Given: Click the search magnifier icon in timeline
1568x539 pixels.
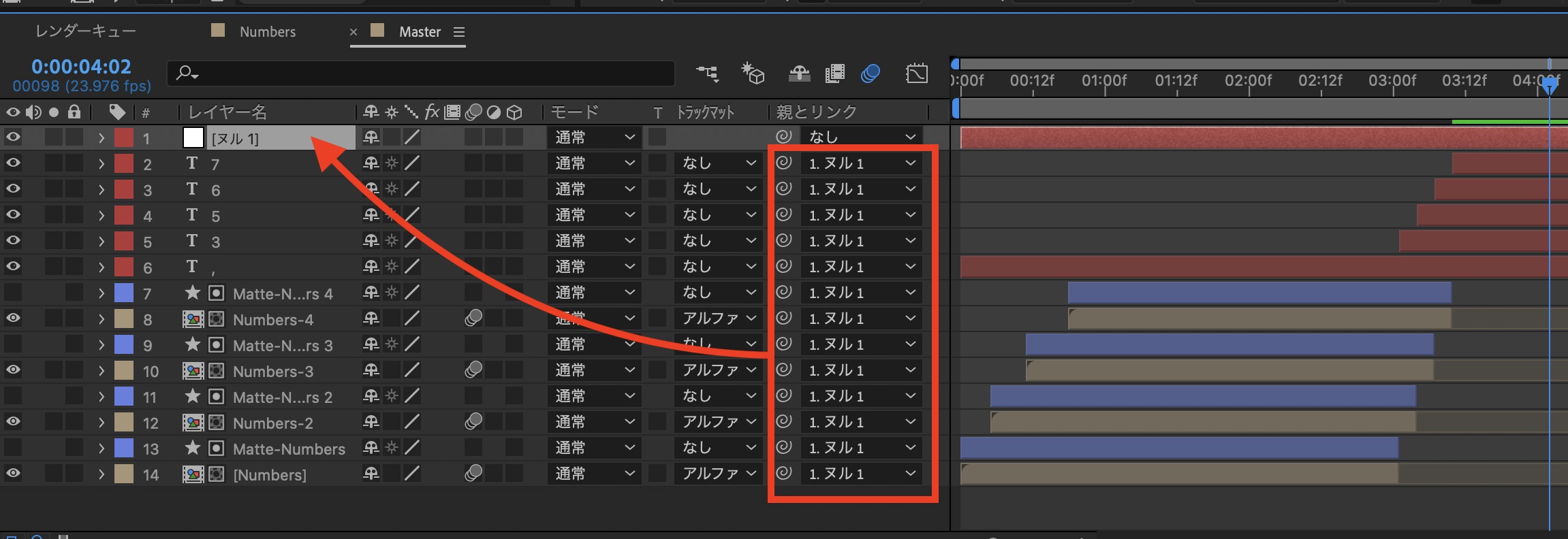Looking at the screenshot, I should tap(186, 72).
